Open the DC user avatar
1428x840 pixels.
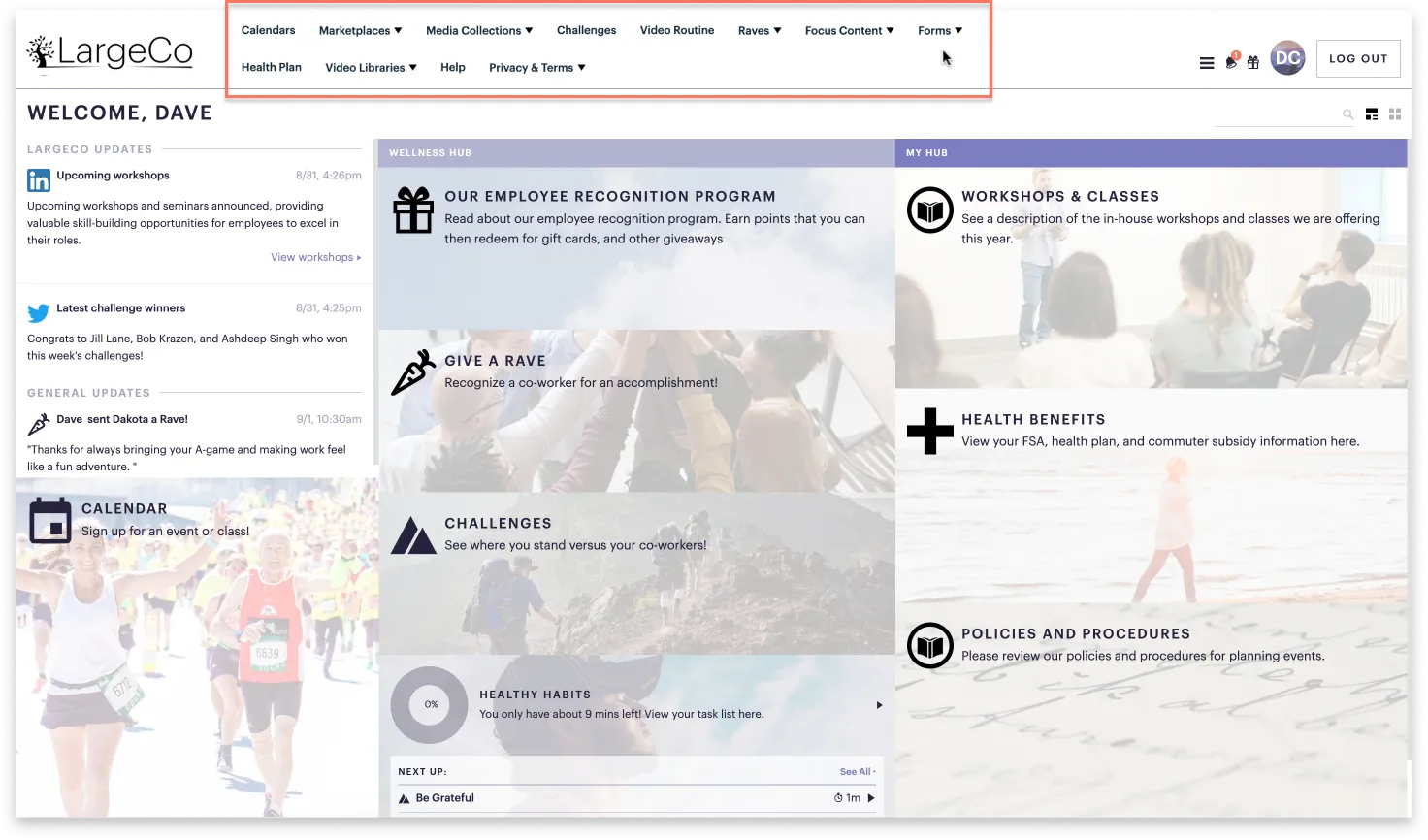pyautogui.click(x=1288, y=58)
